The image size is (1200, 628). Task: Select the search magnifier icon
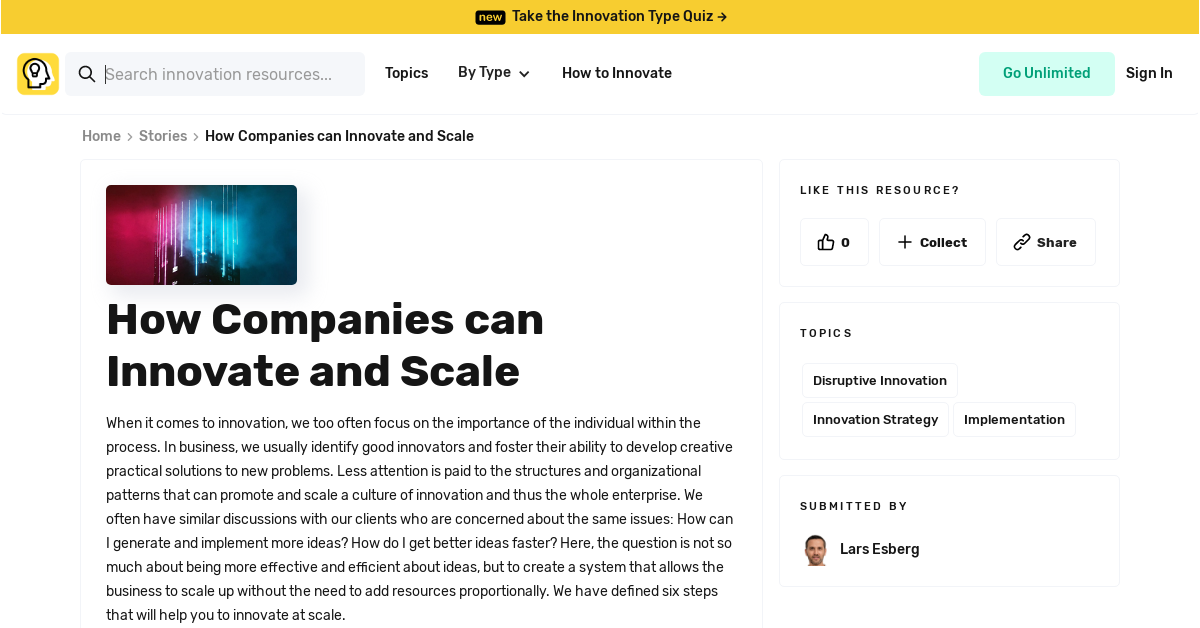(87, 74)
